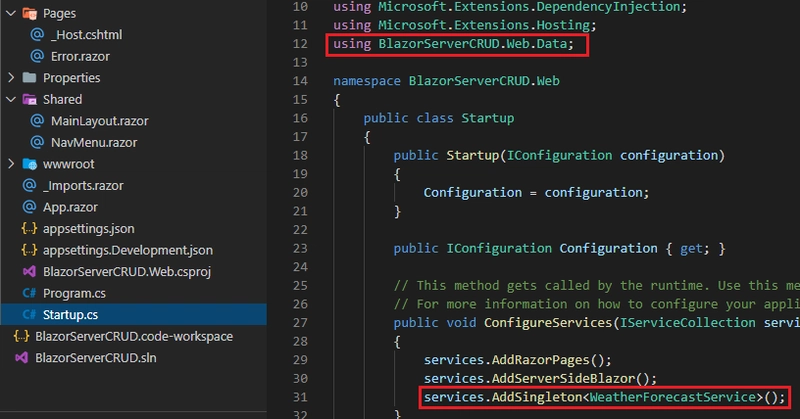Click the BlazorServerCRUD.Web.csproj file icon
800x419 pixels.
pyautogui.click(x=29, y=271)
